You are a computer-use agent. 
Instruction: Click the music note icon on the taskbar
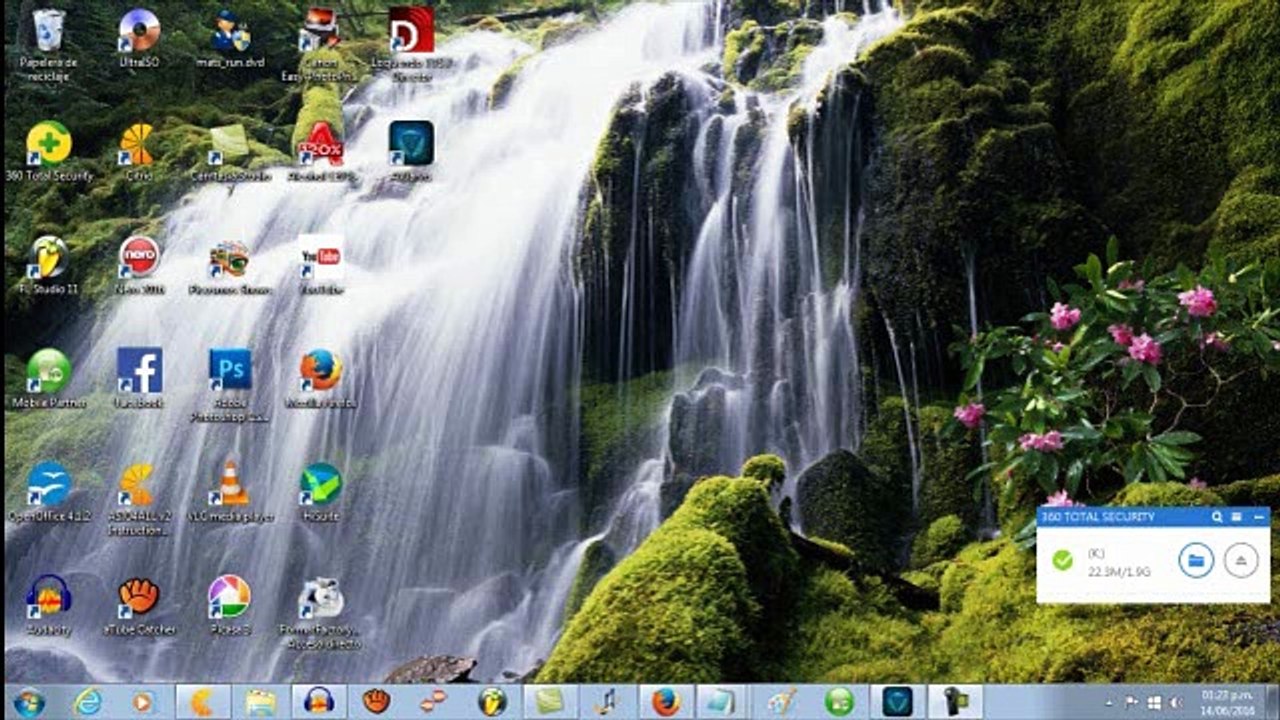point(607,702)
